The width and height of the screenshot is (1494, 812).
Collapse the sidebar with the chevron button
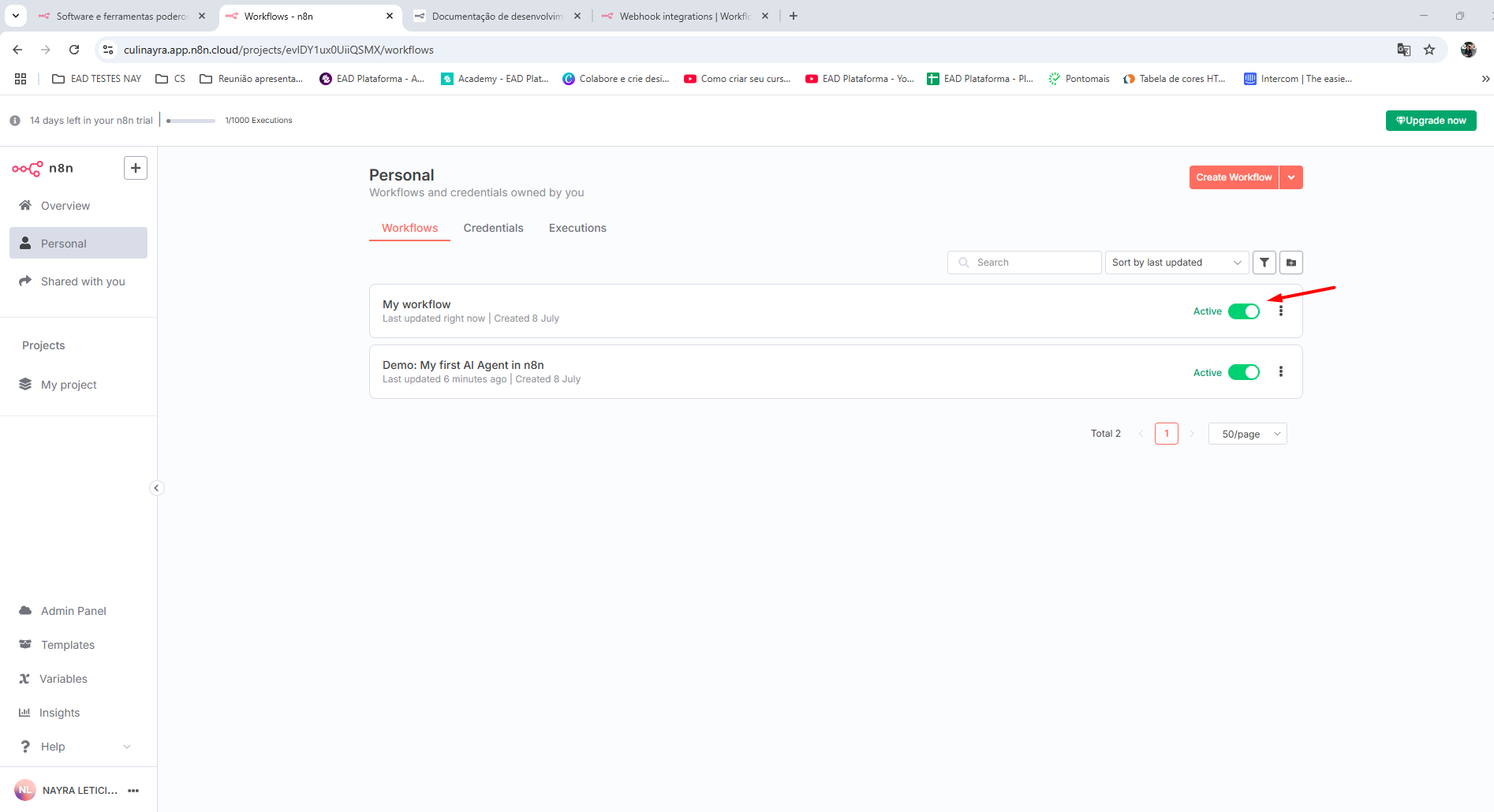[156, 488]
